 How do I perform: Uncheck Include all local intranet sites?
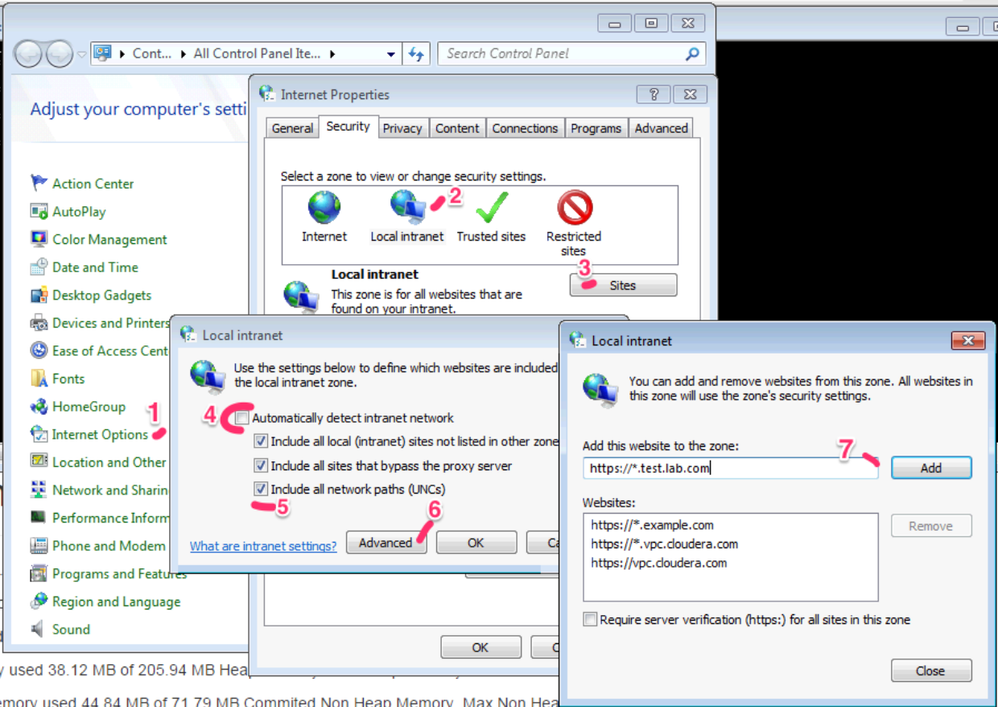pos(260,441)
